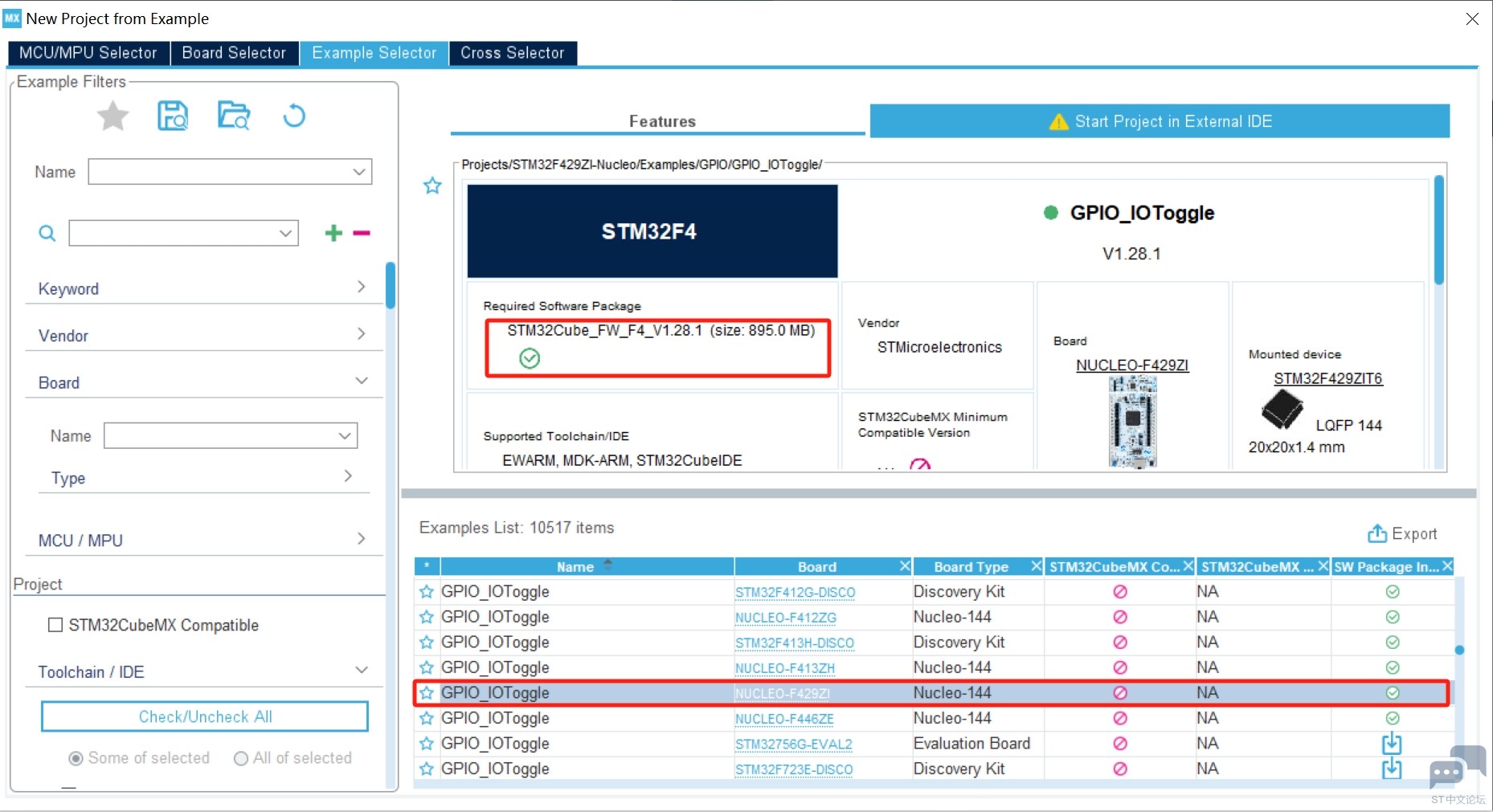Click the Features panel vertical scrollbar
1493x812 pixels.
coord(1439,231)
